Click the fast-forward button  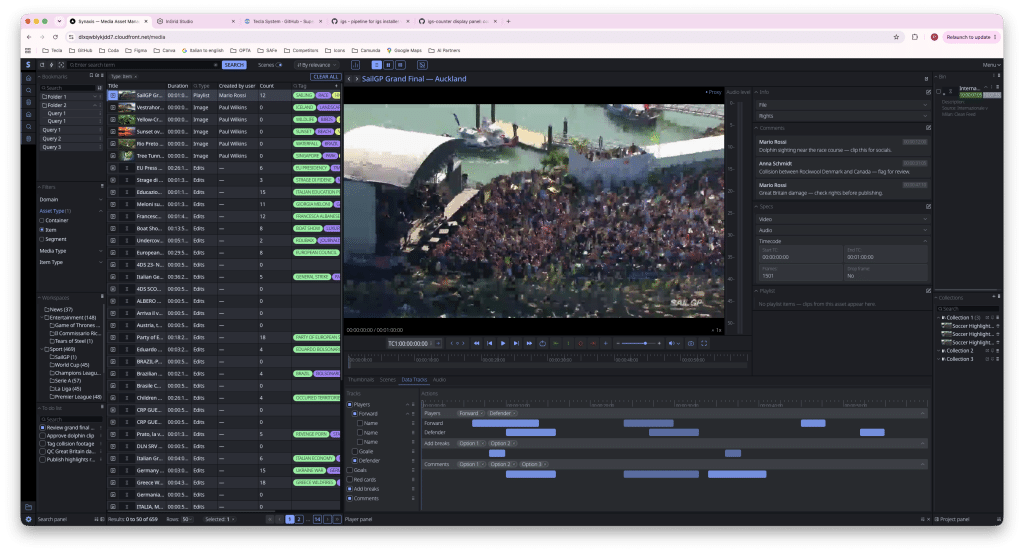(529, 343)
